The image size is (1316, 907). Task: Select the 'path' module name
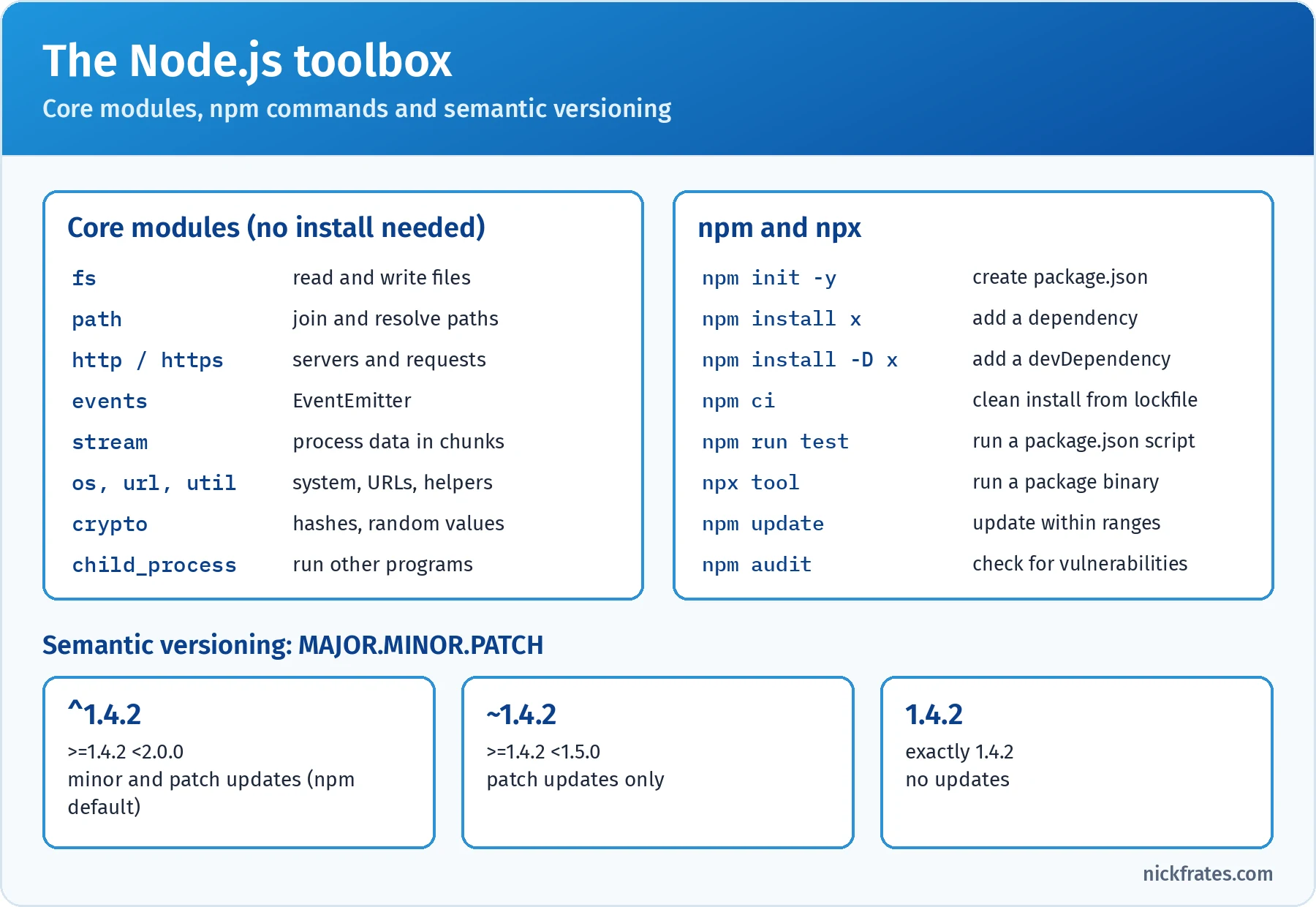point(97,320)
